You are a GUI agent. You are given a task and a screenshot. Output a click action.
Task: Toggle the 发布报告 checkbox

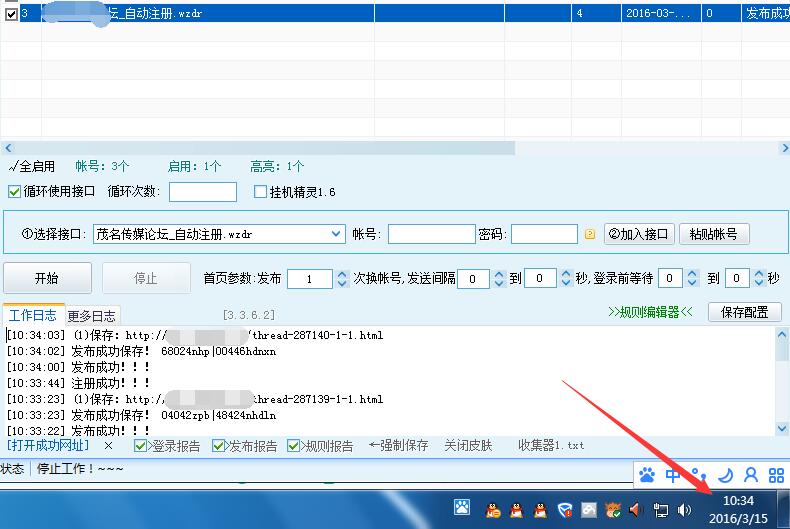click(x=218, y=445)
